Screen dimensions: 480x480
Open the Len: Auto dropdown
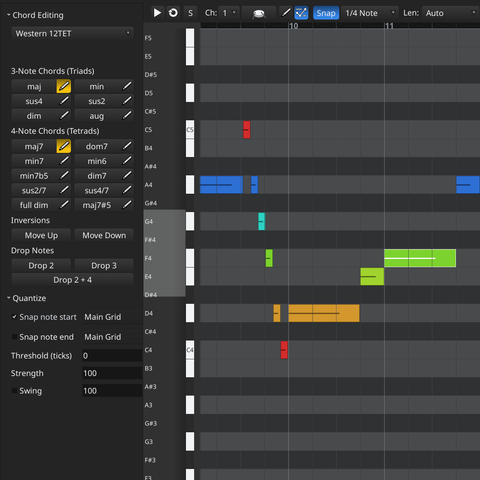pos(450,13)
